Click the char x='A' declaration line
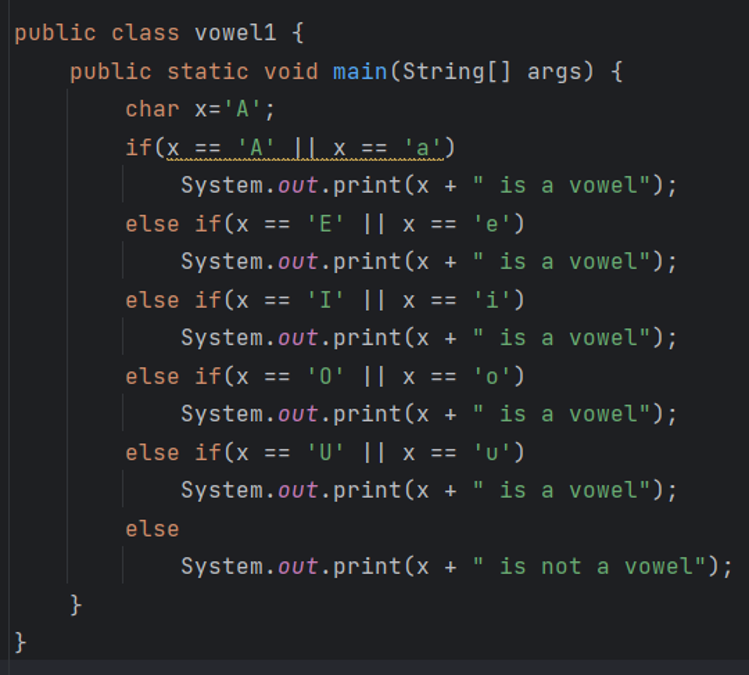 (x=200, y=109)
